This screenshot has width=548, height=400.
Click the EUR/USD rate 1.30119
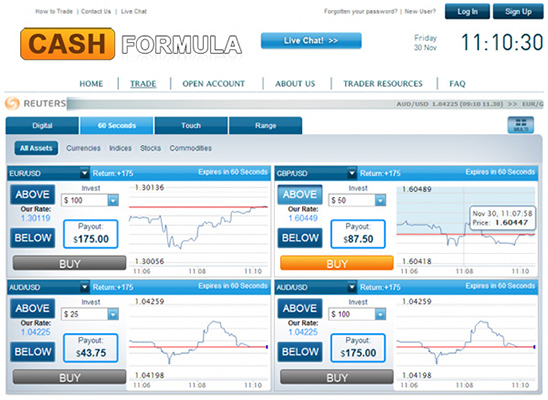(35, 218)
